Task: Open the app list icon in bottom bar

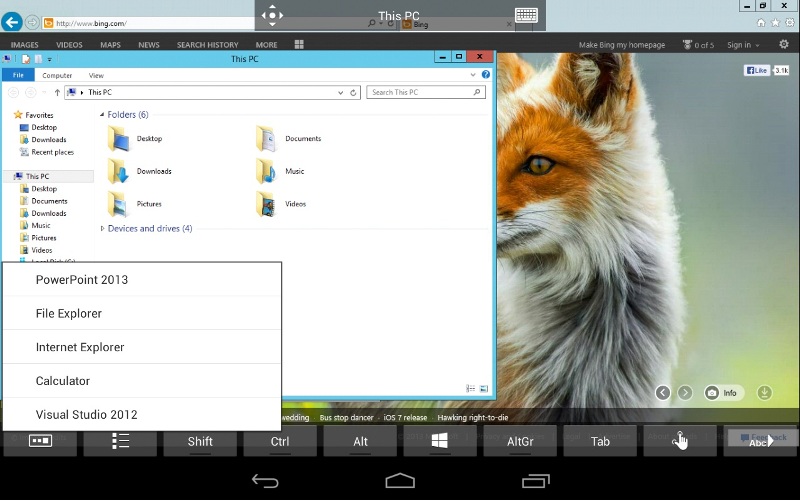Action: 120,441
